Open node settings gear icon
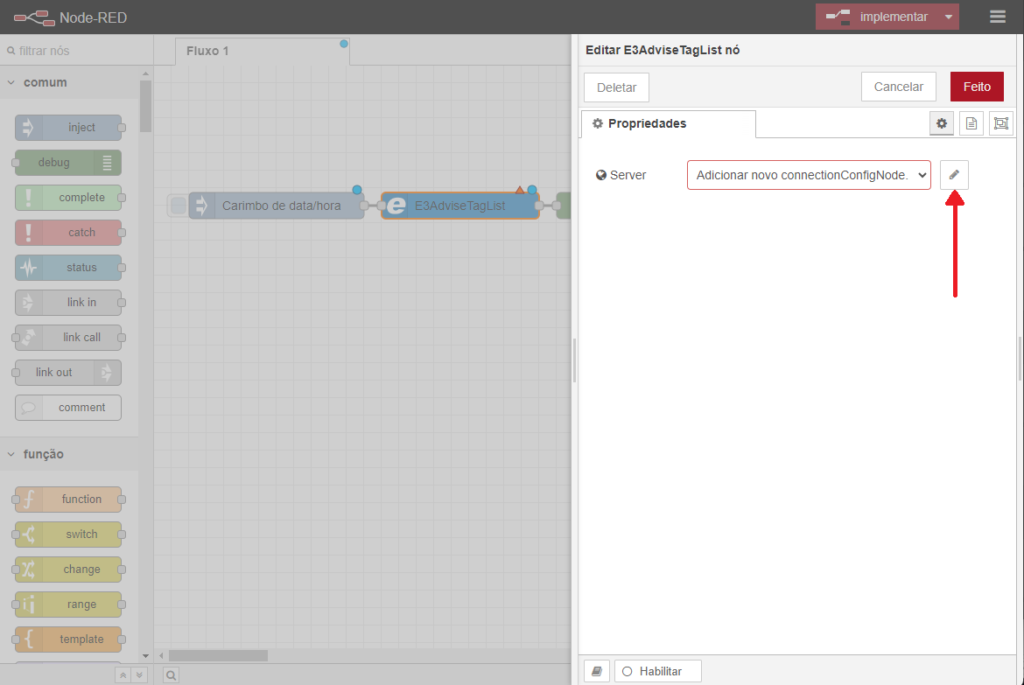The height and width of the screenshot is (685, 1024). click(941, 123)
